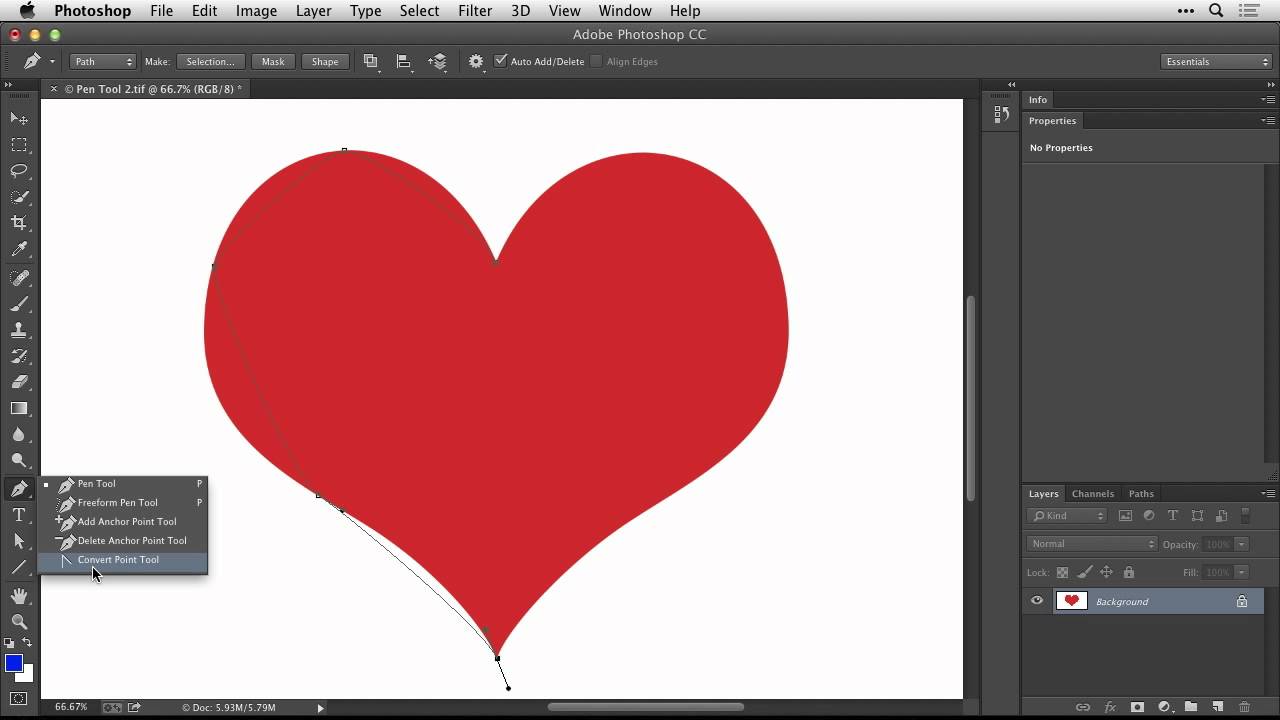This screenshot has width=1280, height=720.
Task: Choose Delete Anchor Point Tool
Action: pyautogui.click(x=122, y=541)
